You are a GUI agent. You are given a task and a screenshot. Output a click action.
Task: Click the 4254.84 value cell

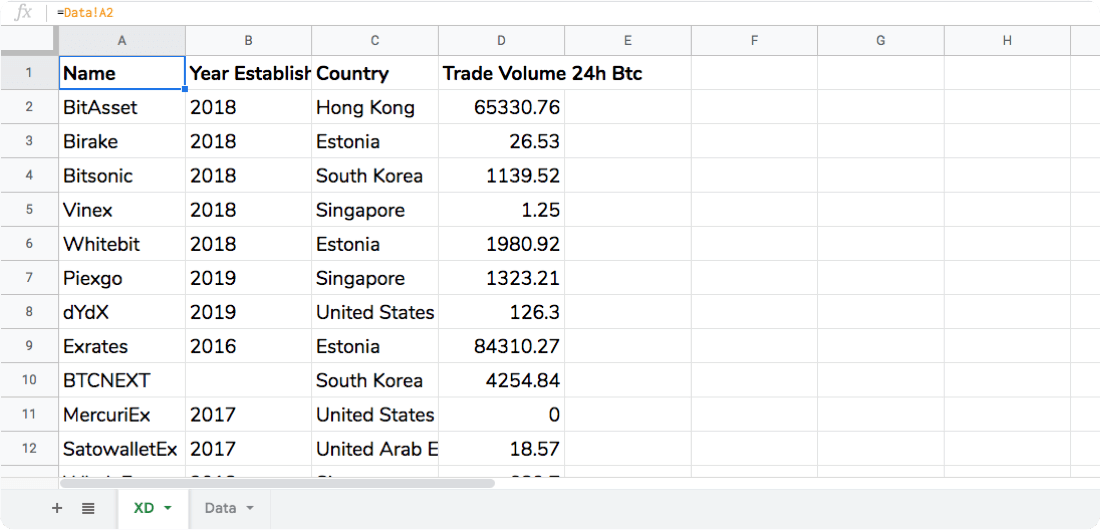click(501, 380)
